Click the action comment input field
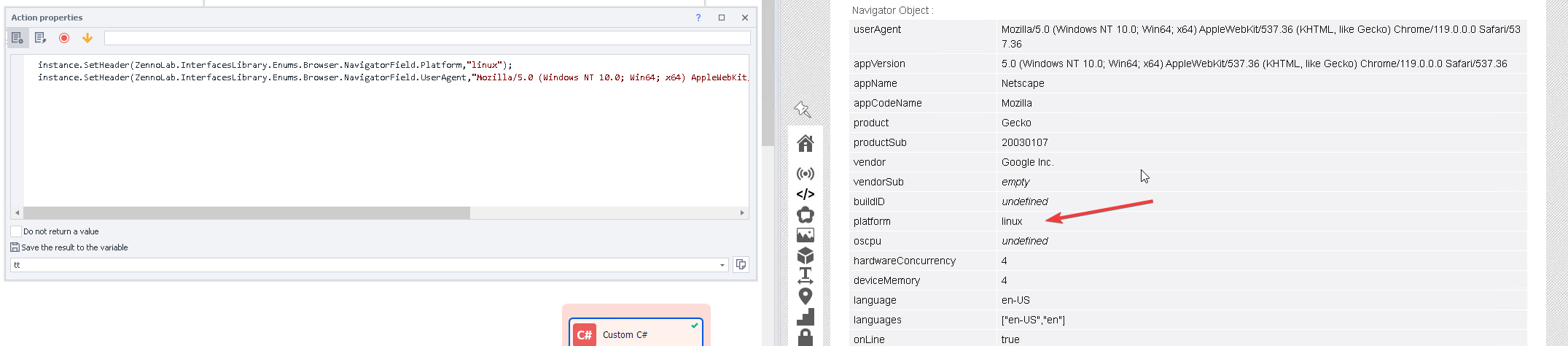This screenshot has height=346, width=1568. (426, 38)
